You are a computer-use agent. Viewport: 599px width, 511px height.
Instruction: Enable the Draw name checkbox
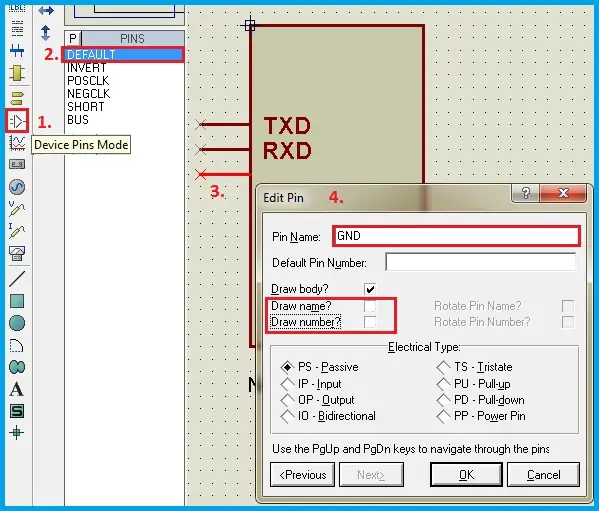tap(370, 306)
